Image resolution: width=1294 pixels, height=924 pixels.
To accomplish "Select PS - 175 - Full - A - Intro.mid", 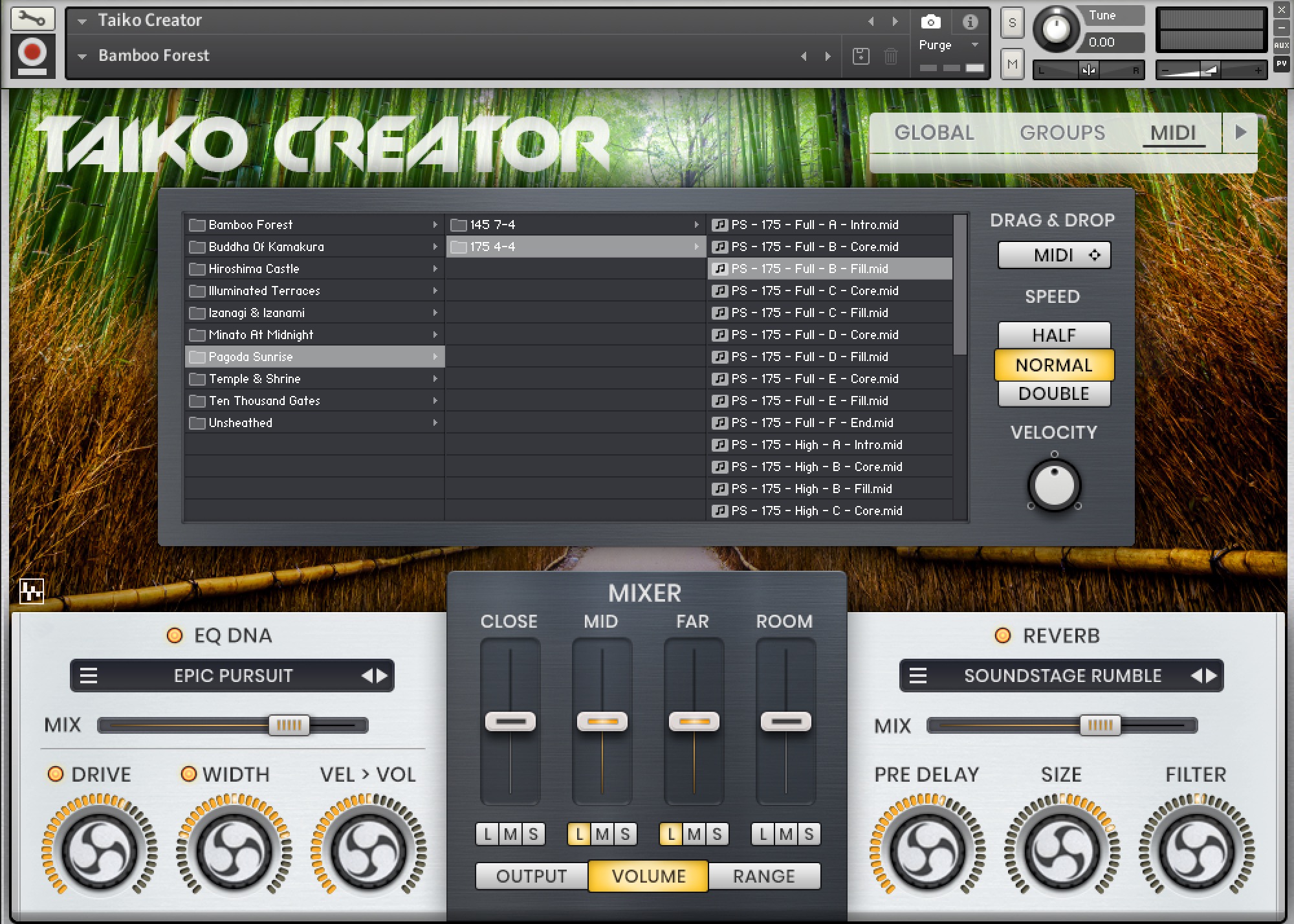I will (829, 225).
